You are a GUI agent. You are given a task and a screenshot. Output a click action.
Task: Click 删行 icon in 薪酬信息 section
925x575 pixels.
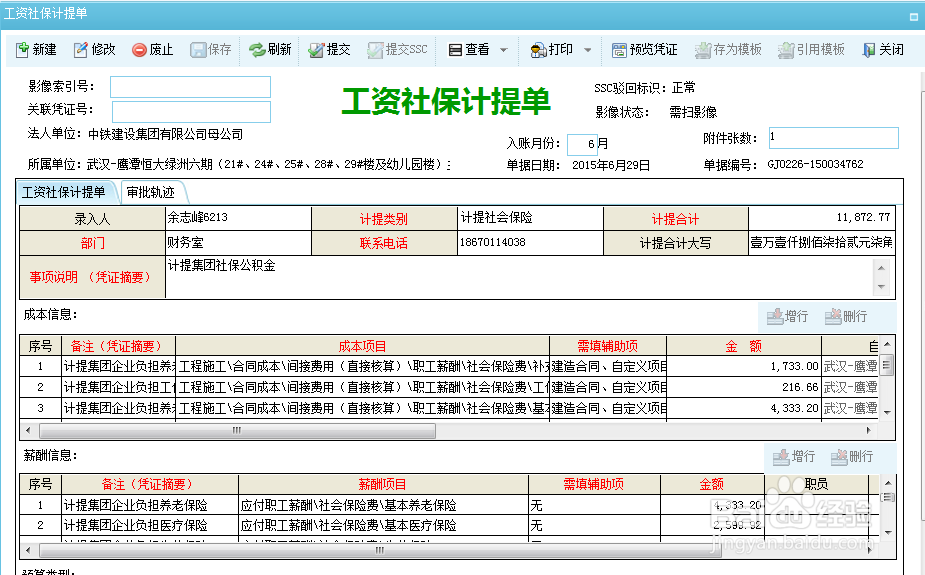(839, 456)
